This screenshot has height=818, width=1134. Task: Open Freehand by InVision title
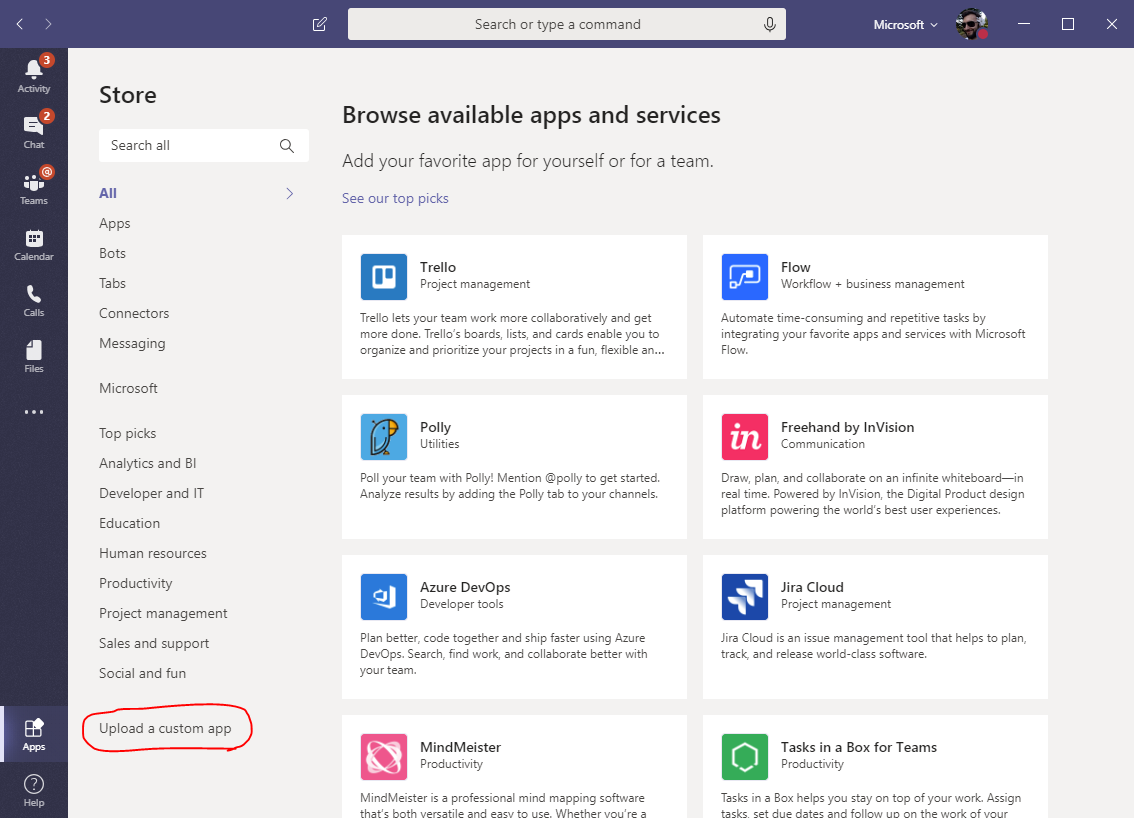click(848, 427)
